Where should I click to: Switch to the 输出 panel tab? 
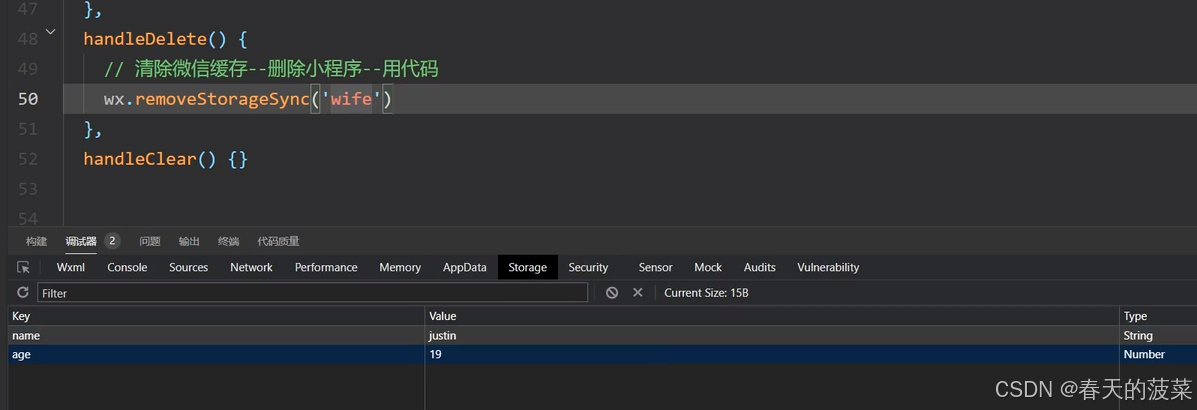point(189,241)
